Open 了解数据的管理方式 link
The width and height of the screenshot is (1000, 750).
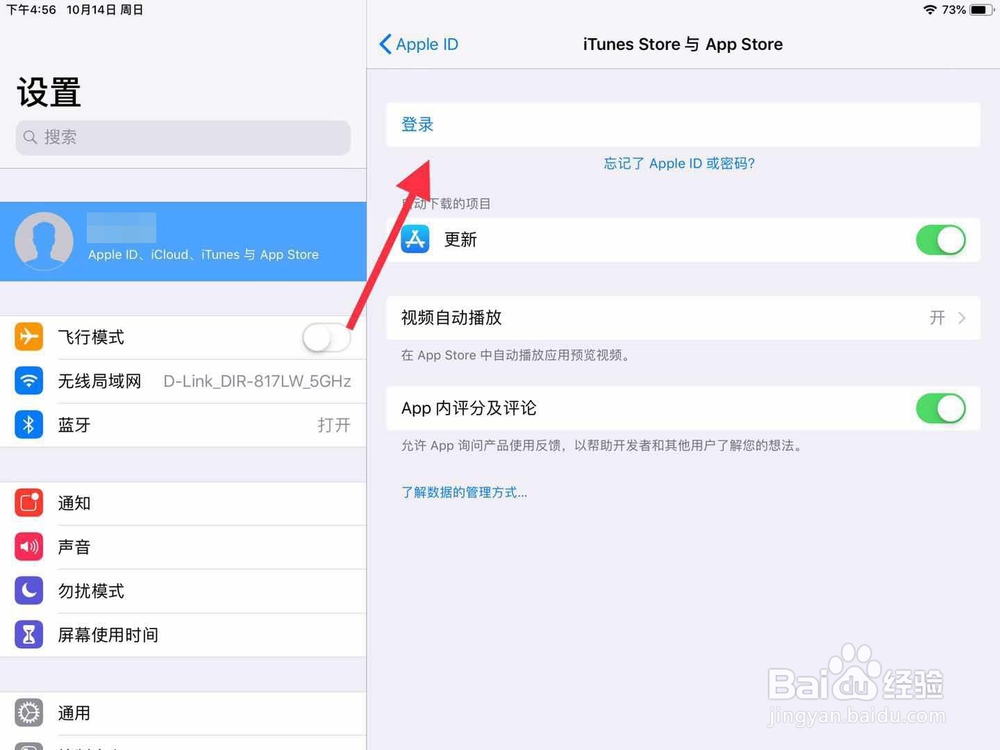point(464,492)
